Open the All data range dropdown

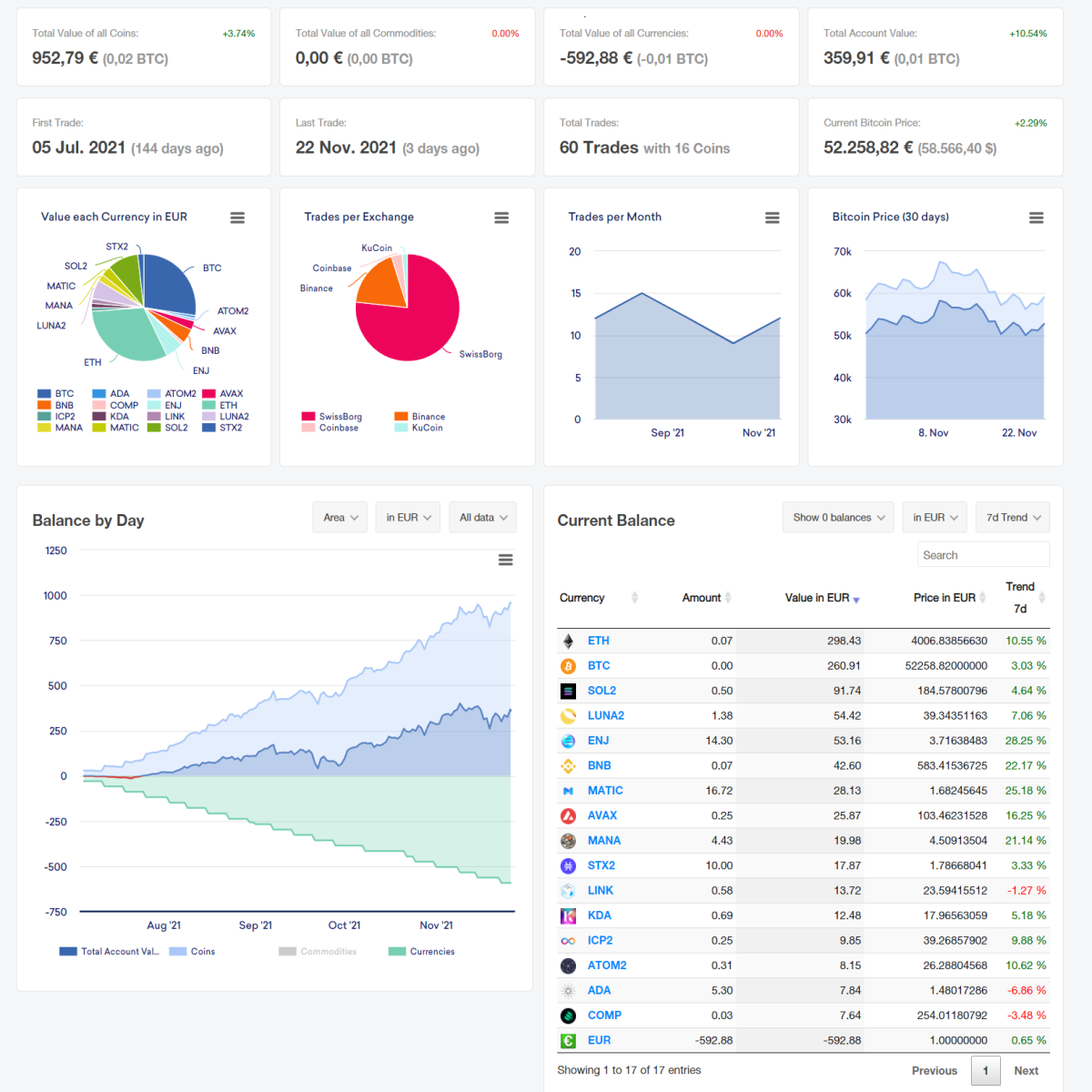pyautogui.click(x=483, y=517)
